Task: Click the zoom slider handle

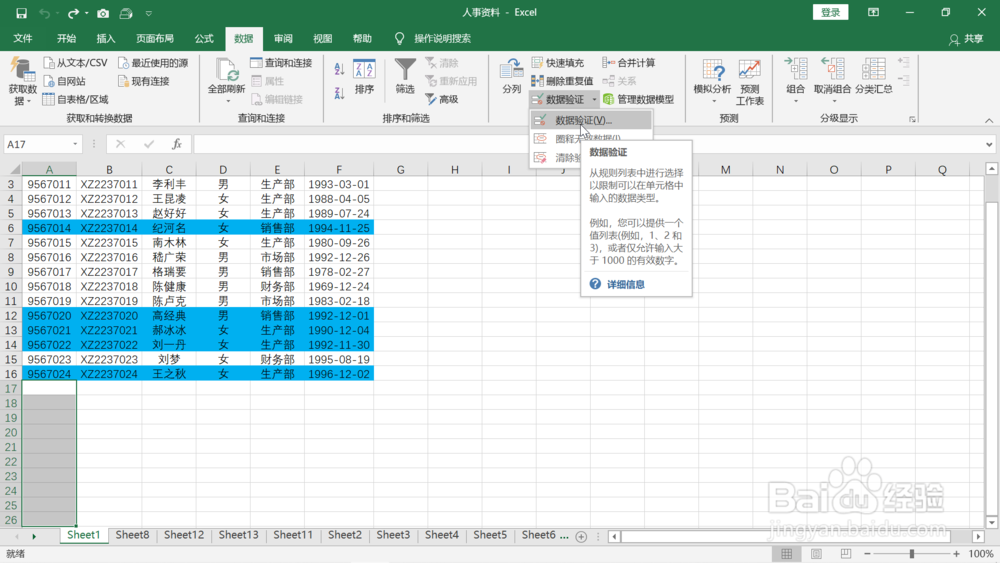Action: [x=911, y=554]
